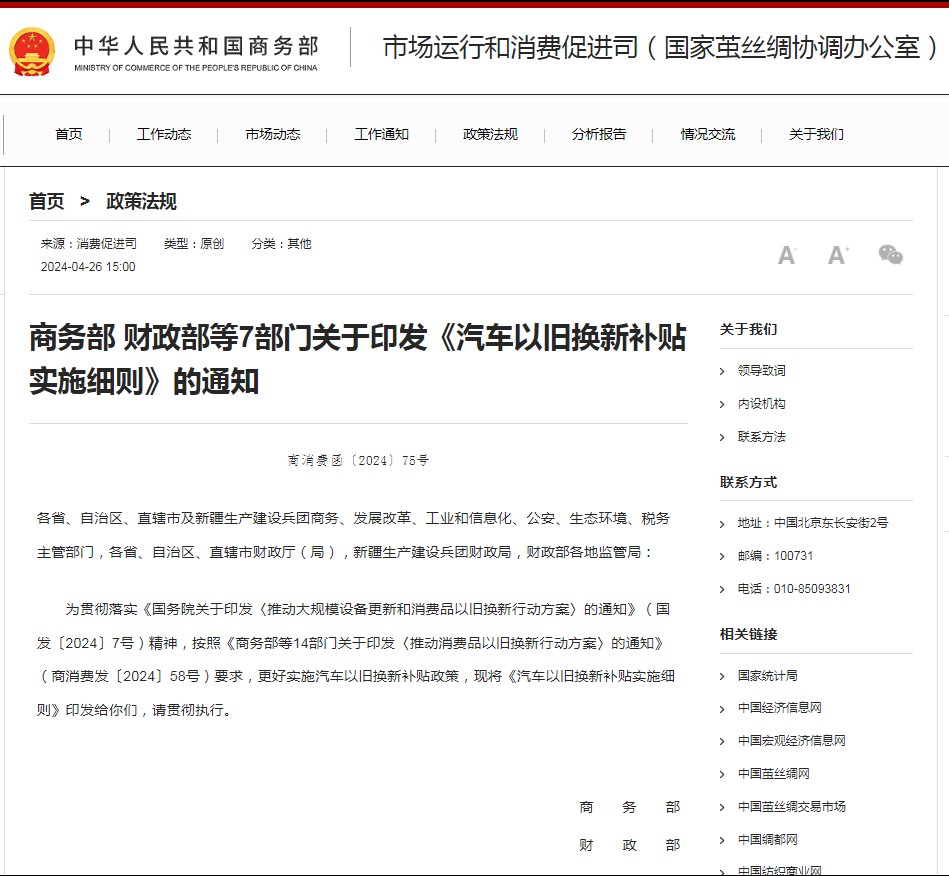Open the 关于我们 navigation tab

(816, 134)
